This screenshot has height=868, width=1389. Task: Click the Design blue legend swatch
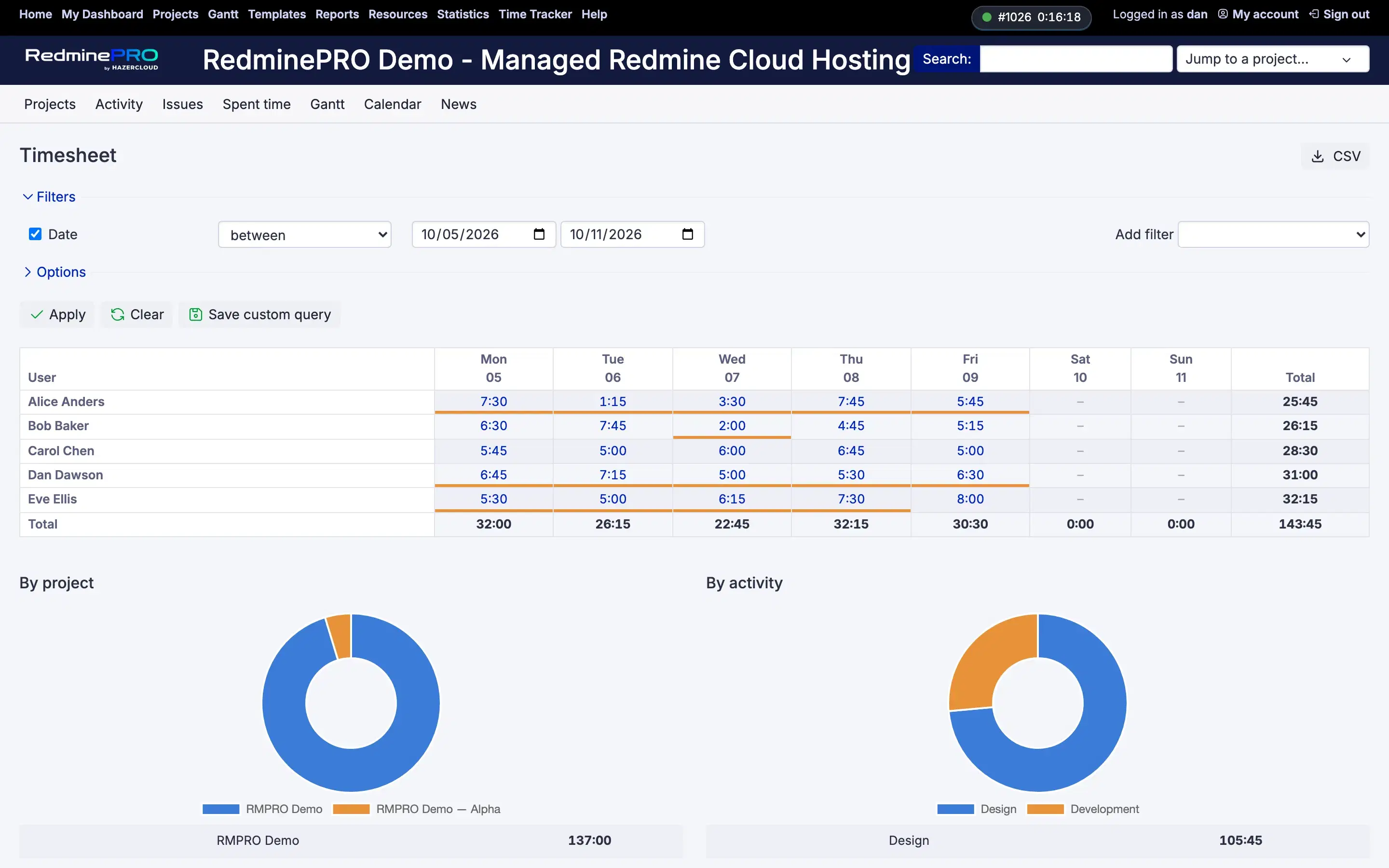(x=955, y=809)
